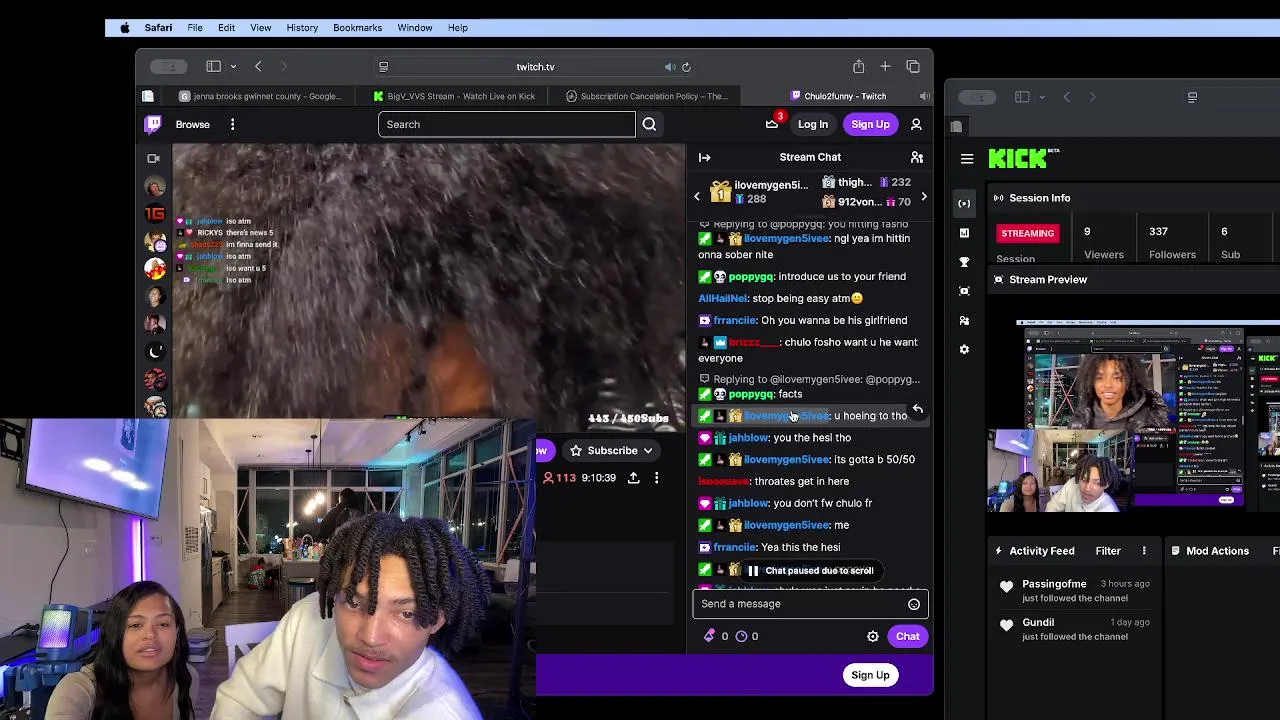
Task: Show previous gift leaderboard entry
Action: (697, 197)
